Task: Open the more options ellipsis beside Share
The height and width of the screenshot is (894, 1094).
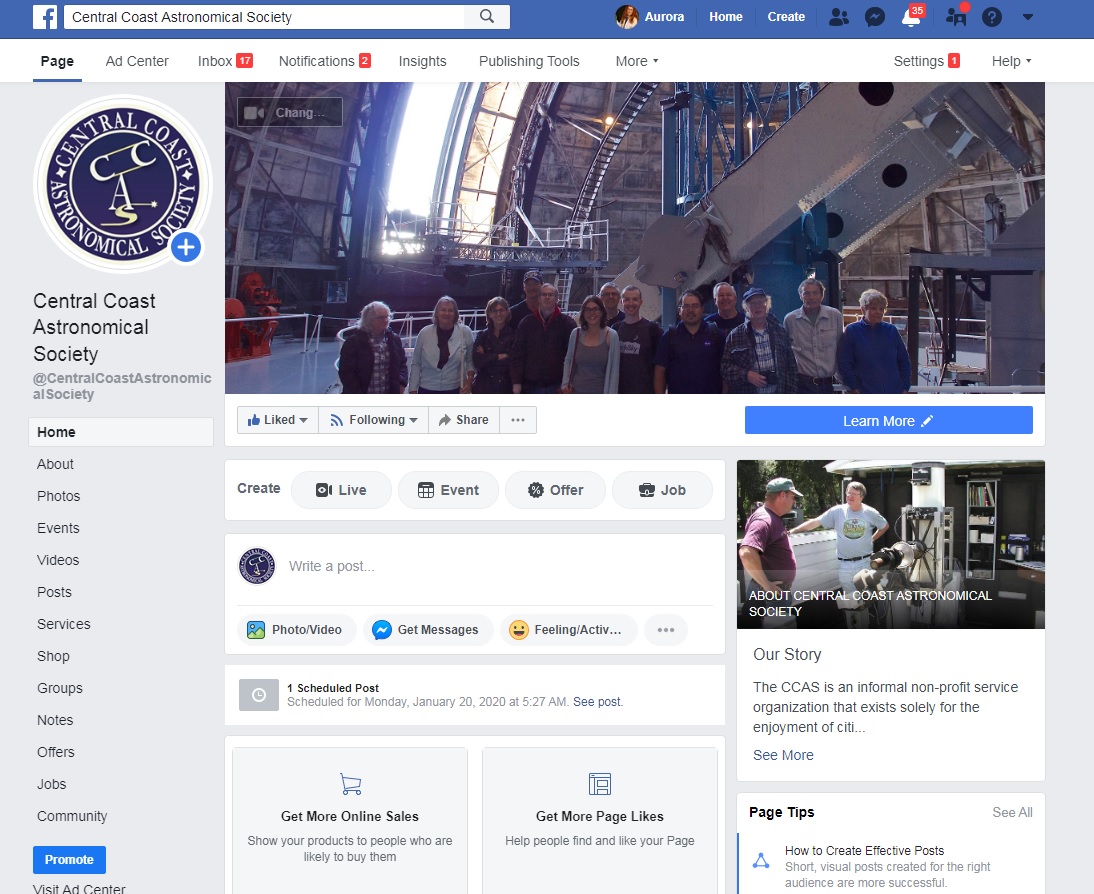Action: pyautogui.click(x=518, y=420)
